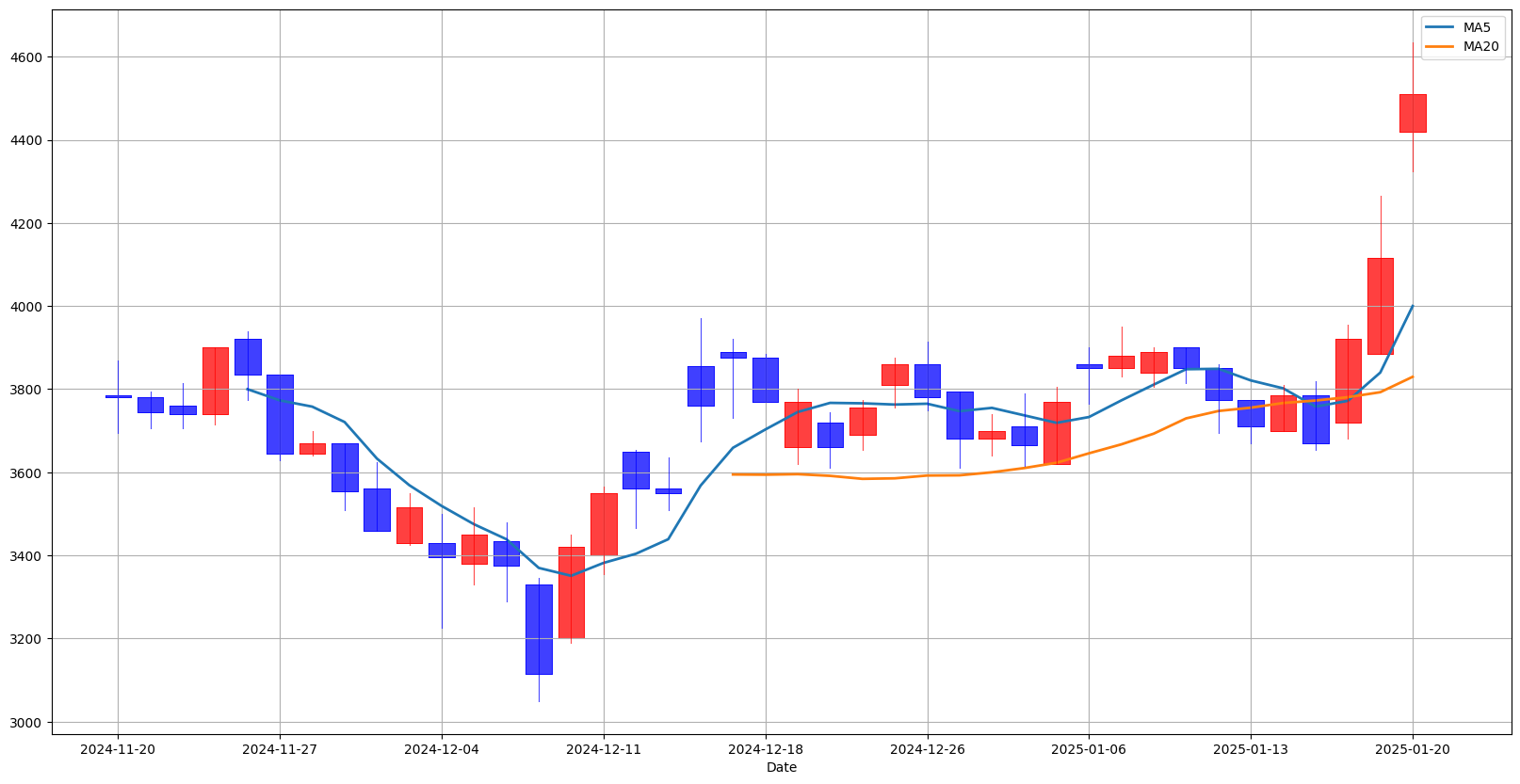Select the highest red candle above 4400
The width and height of the screenshot is (1520, 784).
tap(1413, 113)
